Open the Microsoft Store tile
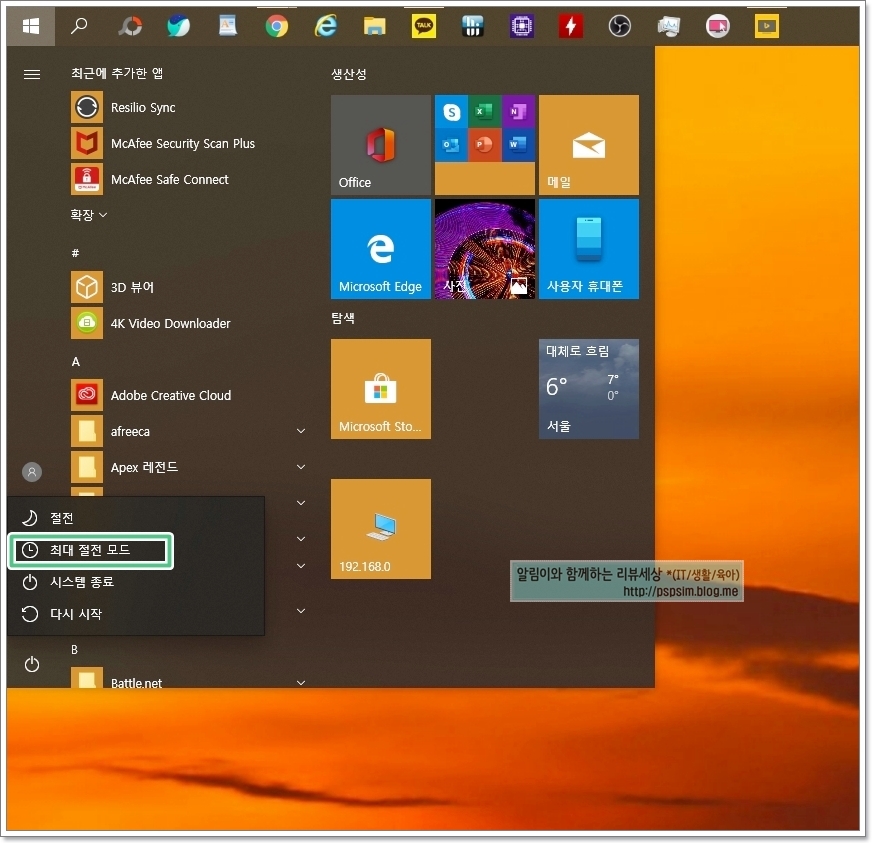872x843 pixels. point(381,389)
